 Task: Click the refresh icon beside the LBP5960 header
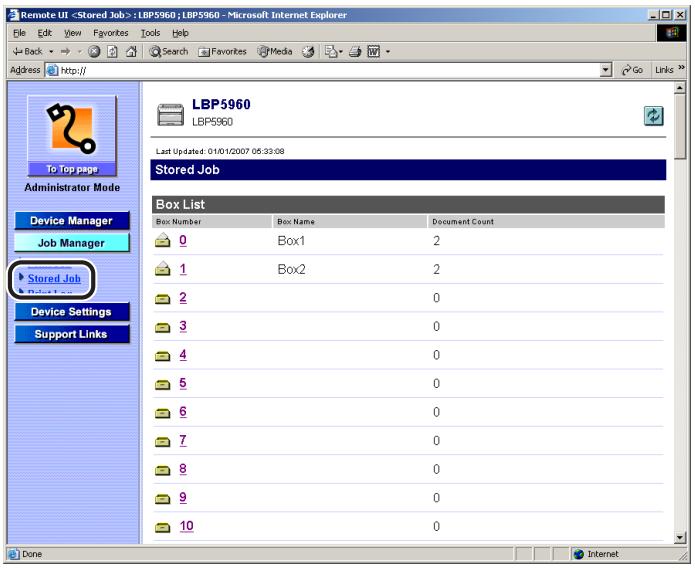(653, 117)
